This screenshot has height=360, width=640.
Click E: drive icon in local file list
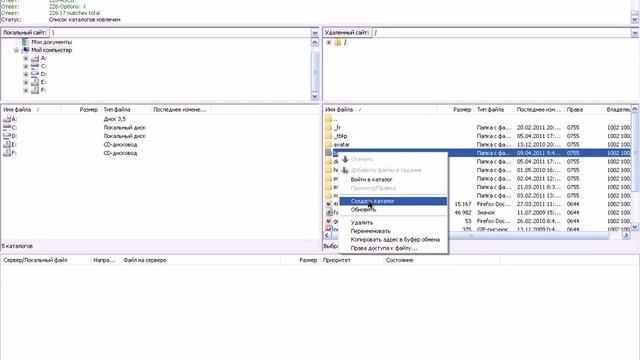click(7, 144)
